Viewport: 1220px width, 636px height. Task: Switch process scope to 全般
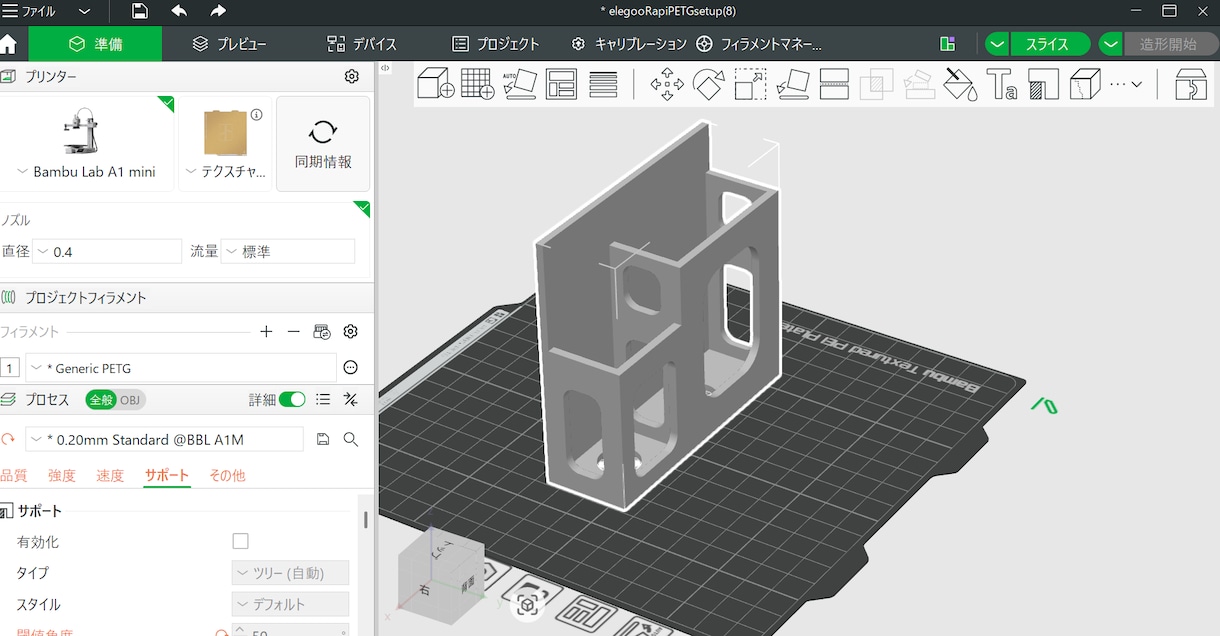pos(101,399)
